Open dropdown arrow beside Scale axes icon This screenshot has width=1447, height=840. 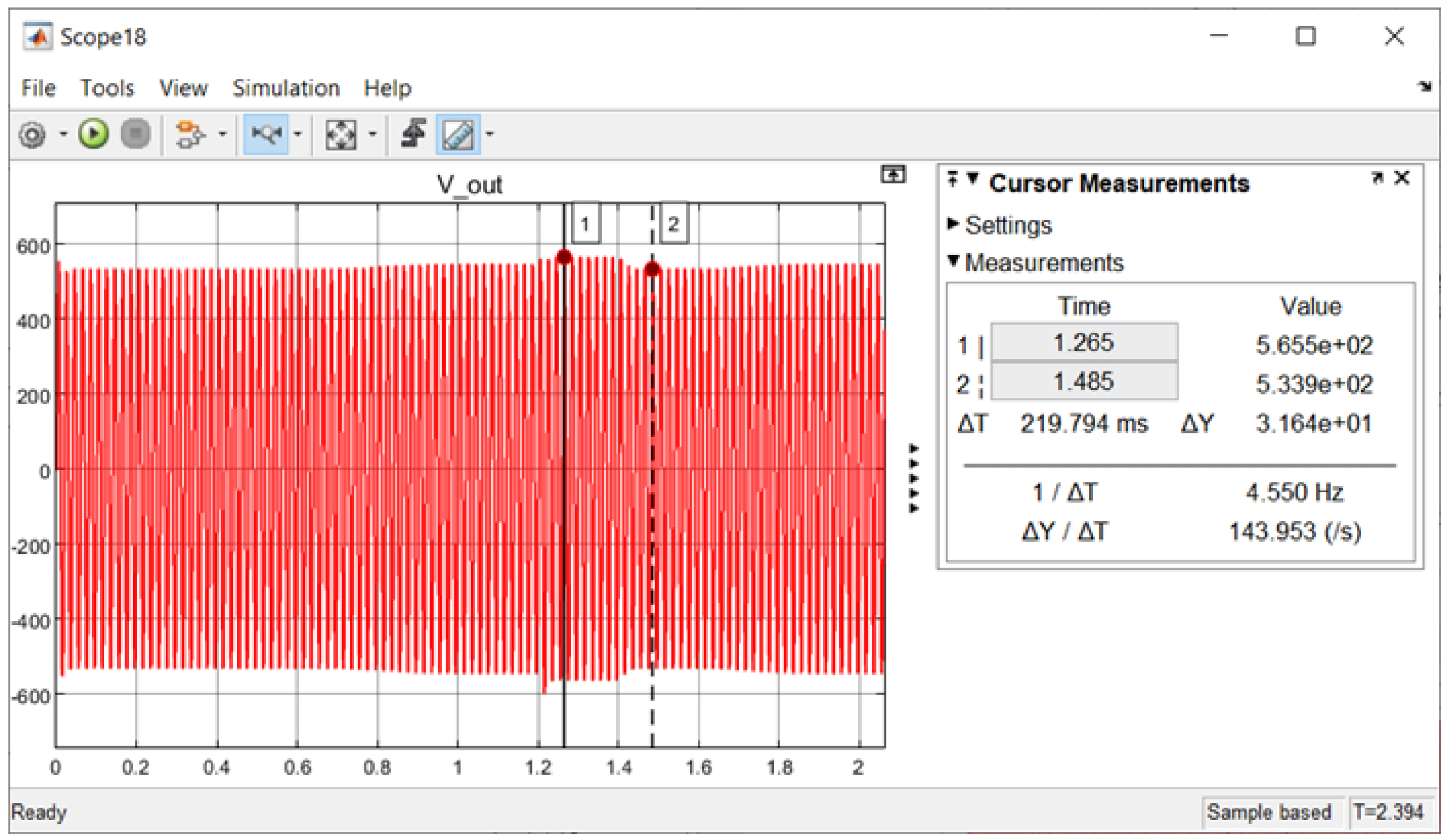pyautogui.click(x=373, y=134)
